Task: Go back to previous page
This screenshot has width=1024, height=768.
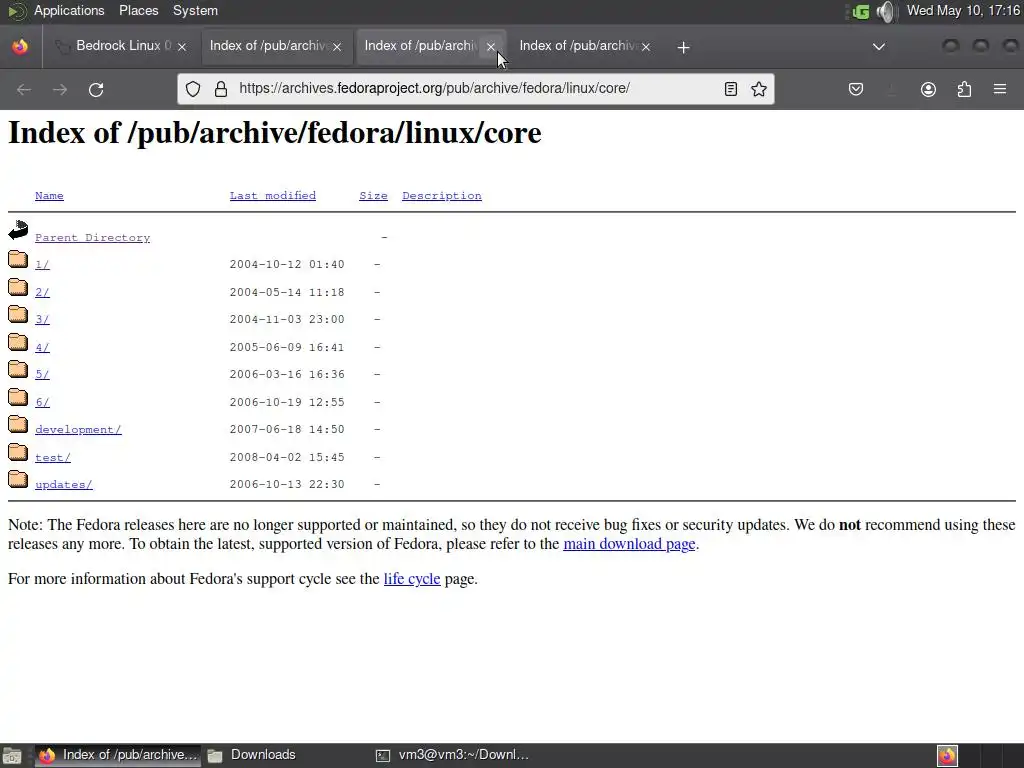Action: coord(24,89)
